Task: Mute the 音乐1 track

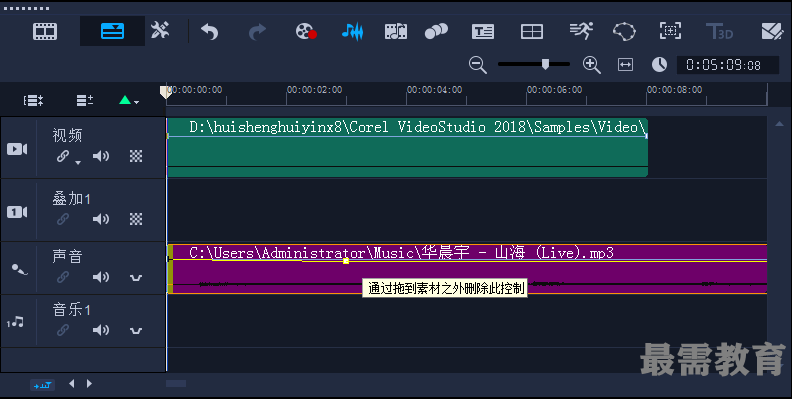Action: coord(101,330)
